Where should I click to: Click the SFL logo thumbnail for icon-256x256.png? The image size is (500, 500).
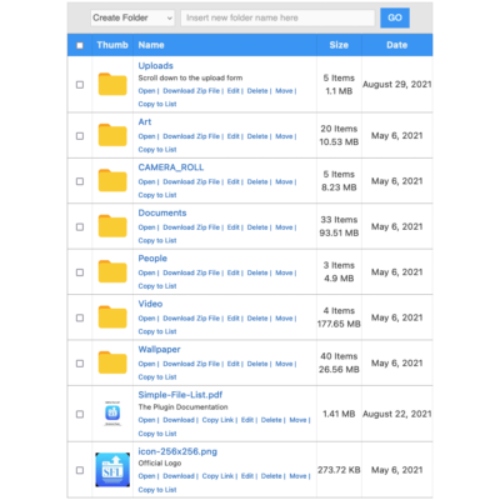(x=113, y=469)
